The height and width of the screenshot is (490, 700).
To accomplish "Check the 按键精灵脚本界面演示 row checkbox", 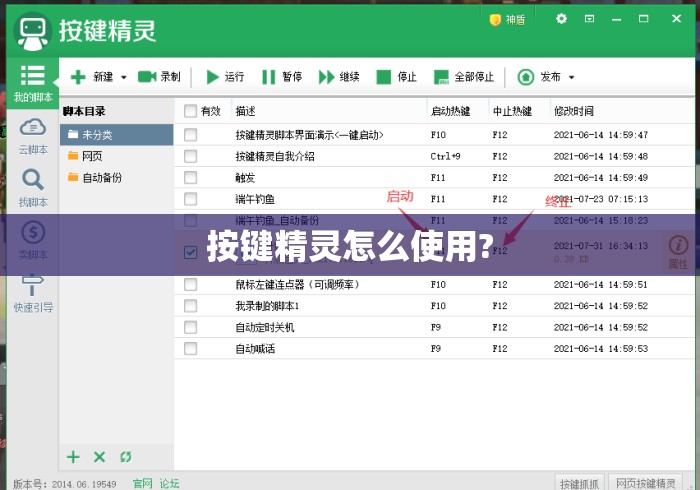I will 191,135.
